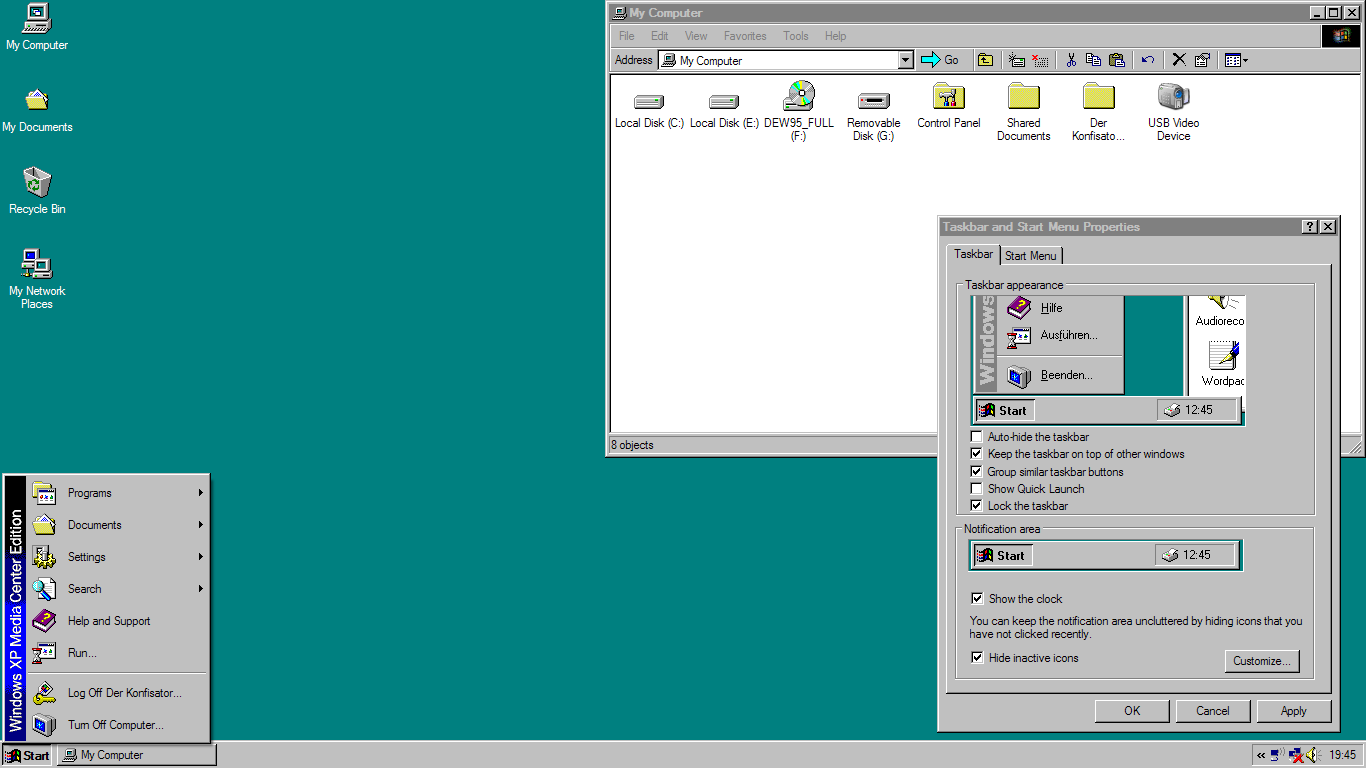Open the Control Panel icon
The image size is (1366, 768).
coord(948,98)
